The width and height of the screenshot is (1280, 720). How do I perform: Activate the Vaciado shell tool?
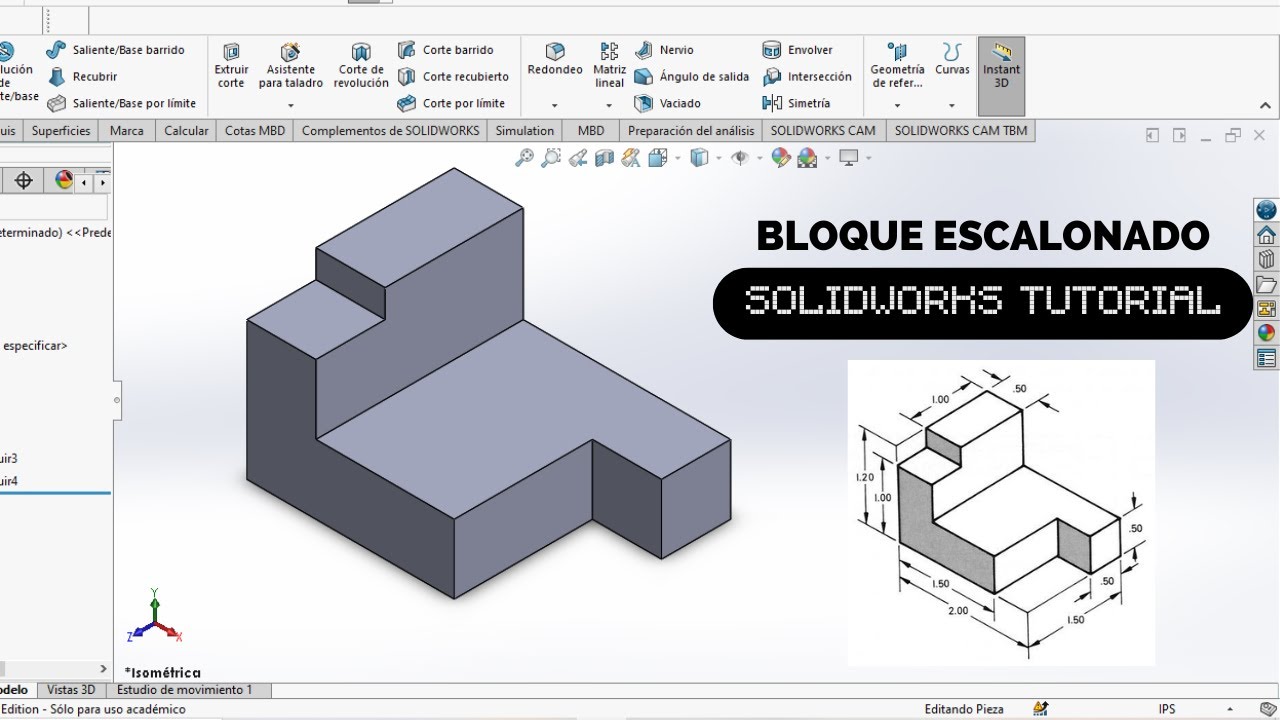tap(668, 103)
